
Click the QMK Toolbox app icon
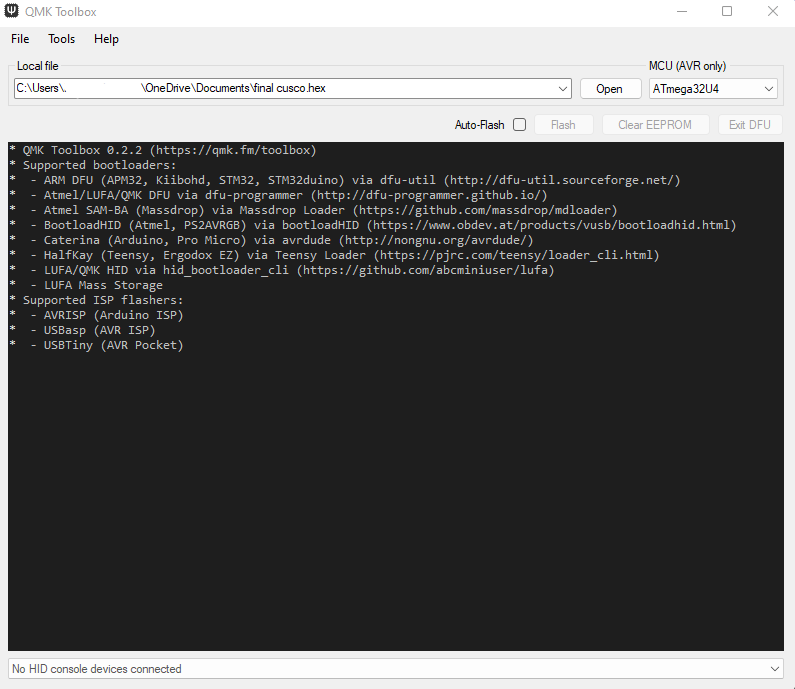(12, 11)
